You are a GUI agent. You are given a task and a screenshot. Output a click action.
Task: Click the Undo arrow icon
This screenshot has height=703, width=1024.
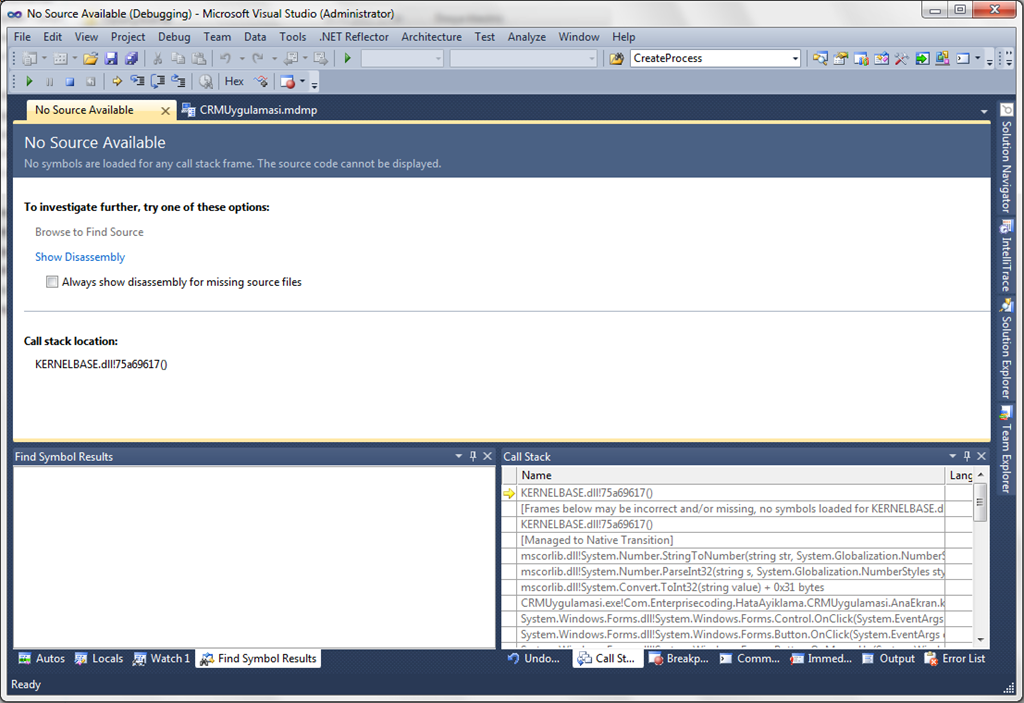click(225, 59)
